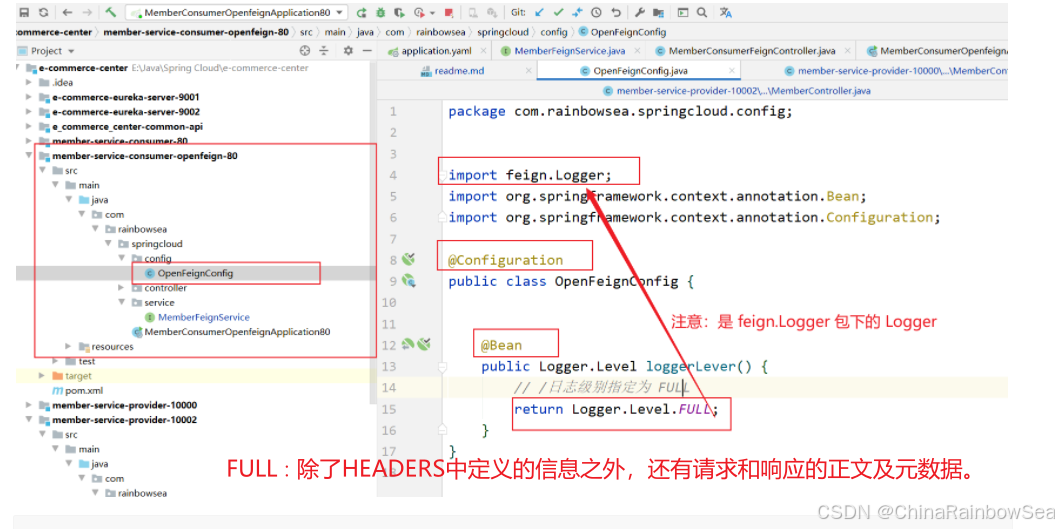Screen dimensions: 1059x529
Task: Click the Spring gutter icon on line 8
Action: [407, 259]
